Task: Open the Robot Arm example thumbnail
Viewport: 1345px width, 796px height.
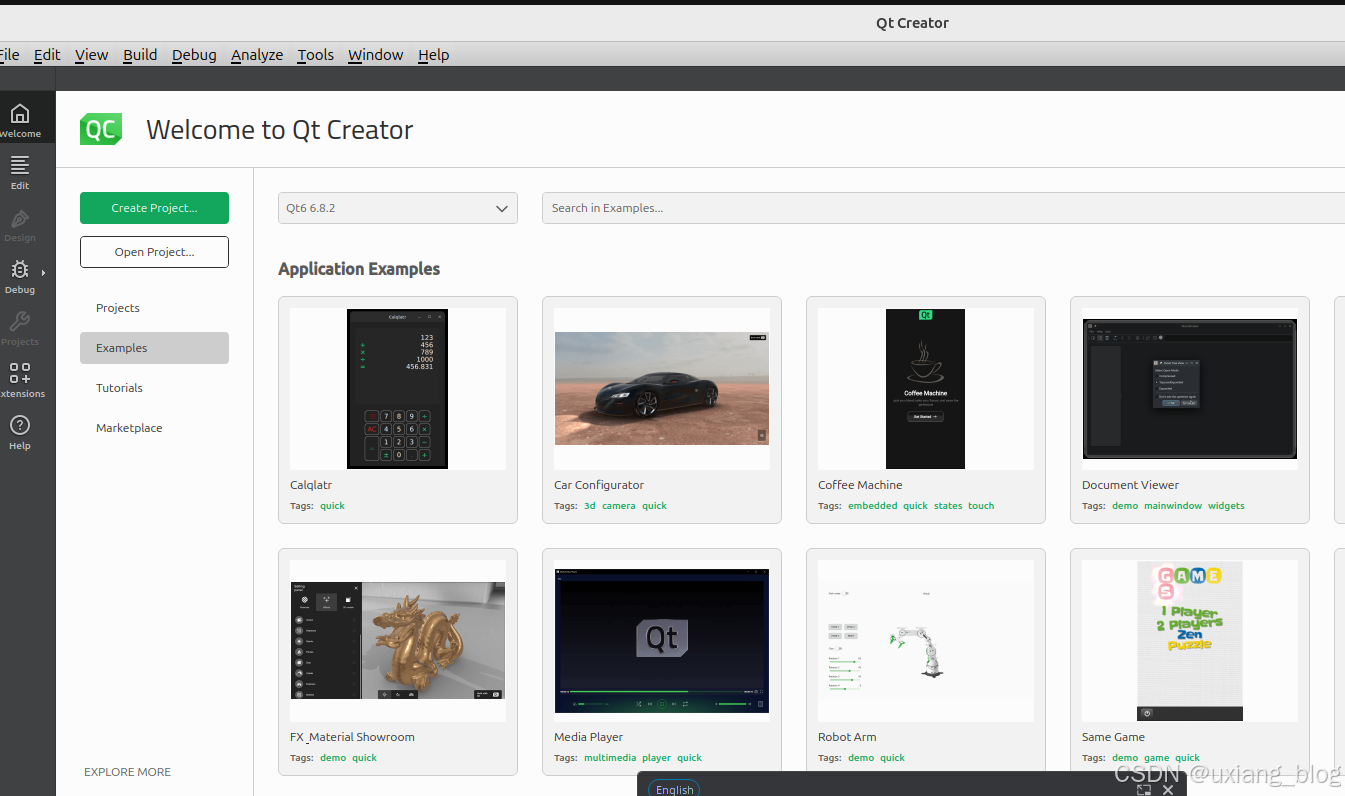Action: click(926, 640)
